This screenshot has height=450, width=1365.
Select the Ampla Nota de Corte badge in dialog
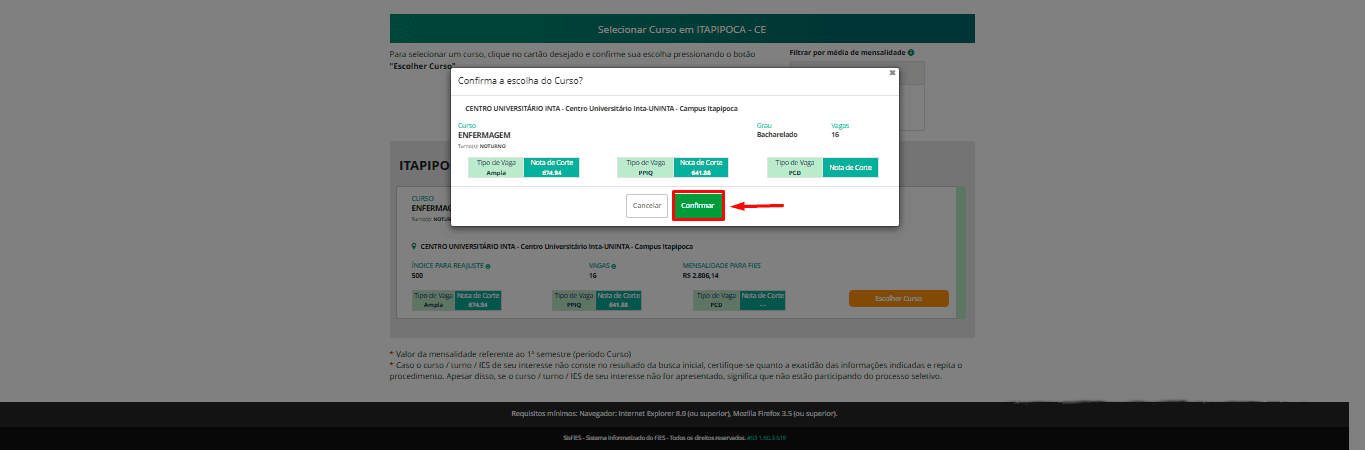551,167
